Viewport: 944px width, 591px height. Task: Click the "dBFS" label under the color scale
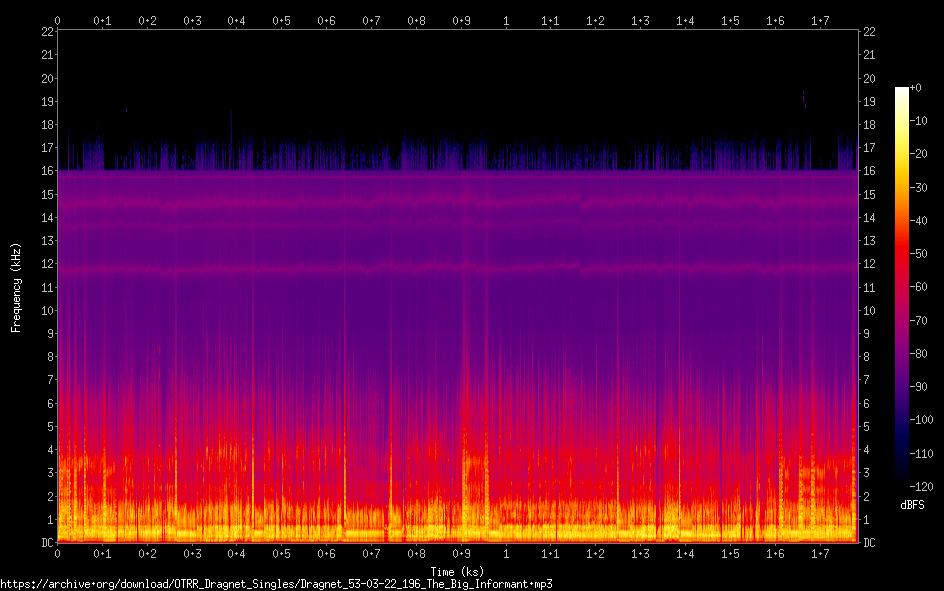[912, 505]
